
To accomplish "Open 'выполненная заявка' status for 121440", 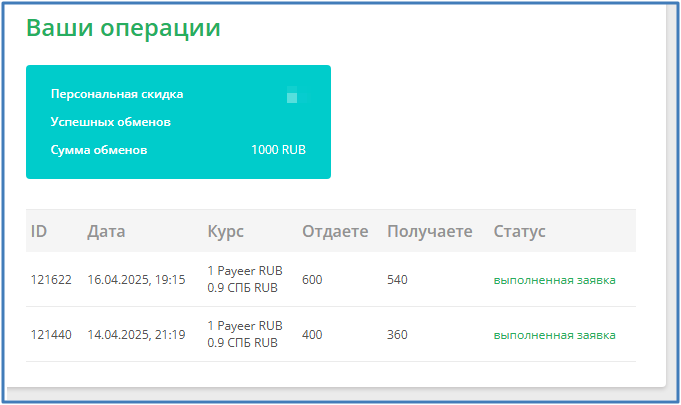I will click(x=555, y=335).
